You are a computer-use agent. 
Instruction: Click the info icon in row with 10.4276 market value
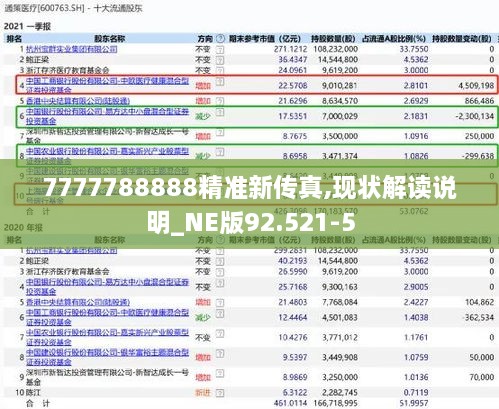(x=220, y=334)
